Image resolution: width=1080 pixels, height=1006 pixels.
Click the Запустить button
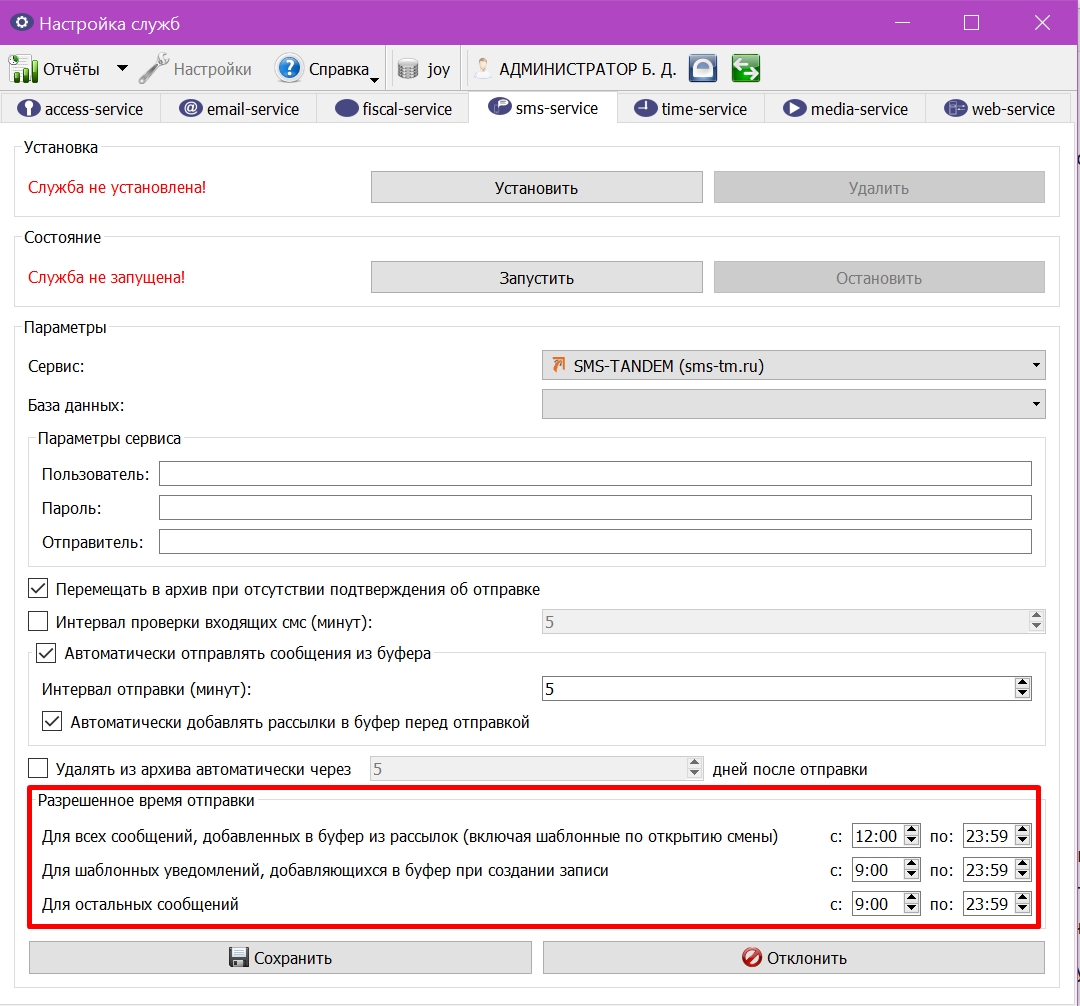tap(537, 277)
